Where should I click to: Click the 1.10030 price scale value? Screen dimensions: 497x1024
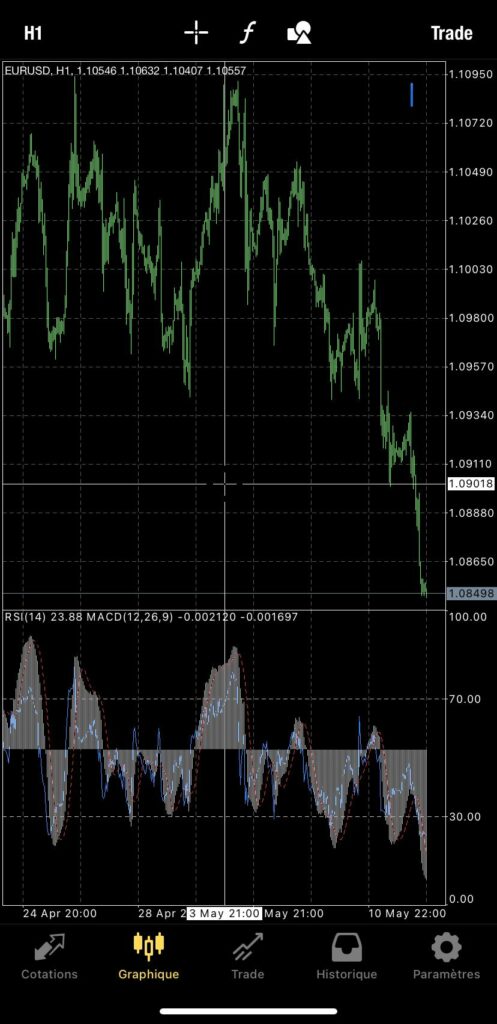click(x=471, y=269)
